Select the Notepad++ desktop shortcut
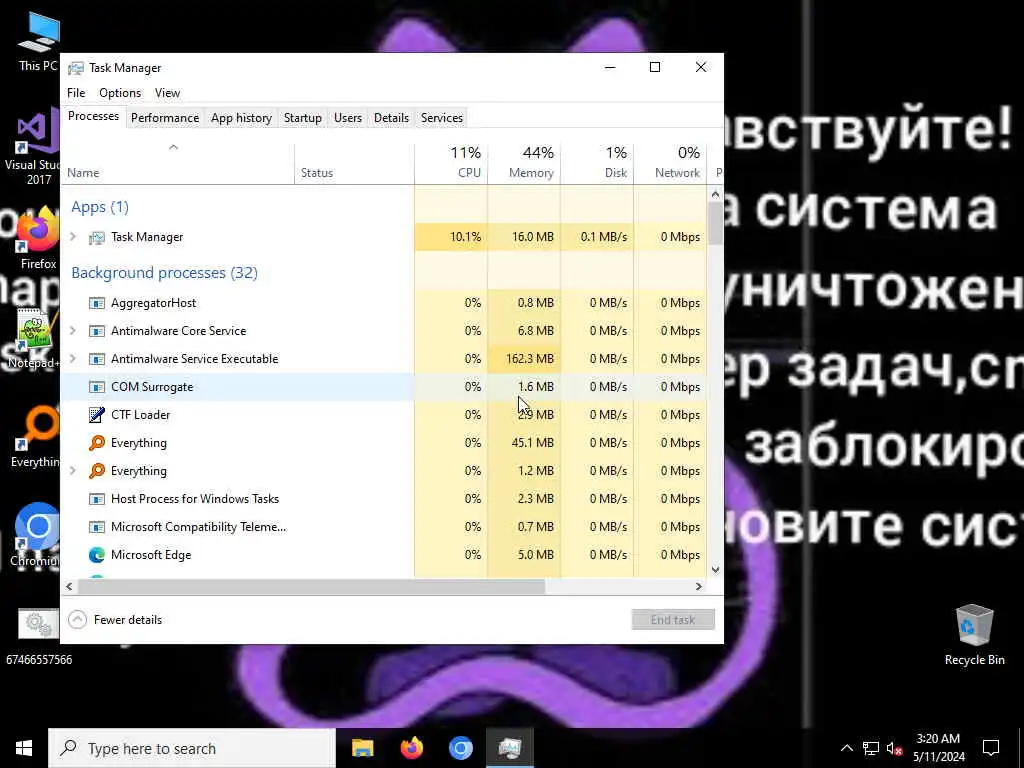Screen dimensions: 1024x768 [x=34, y=340]
